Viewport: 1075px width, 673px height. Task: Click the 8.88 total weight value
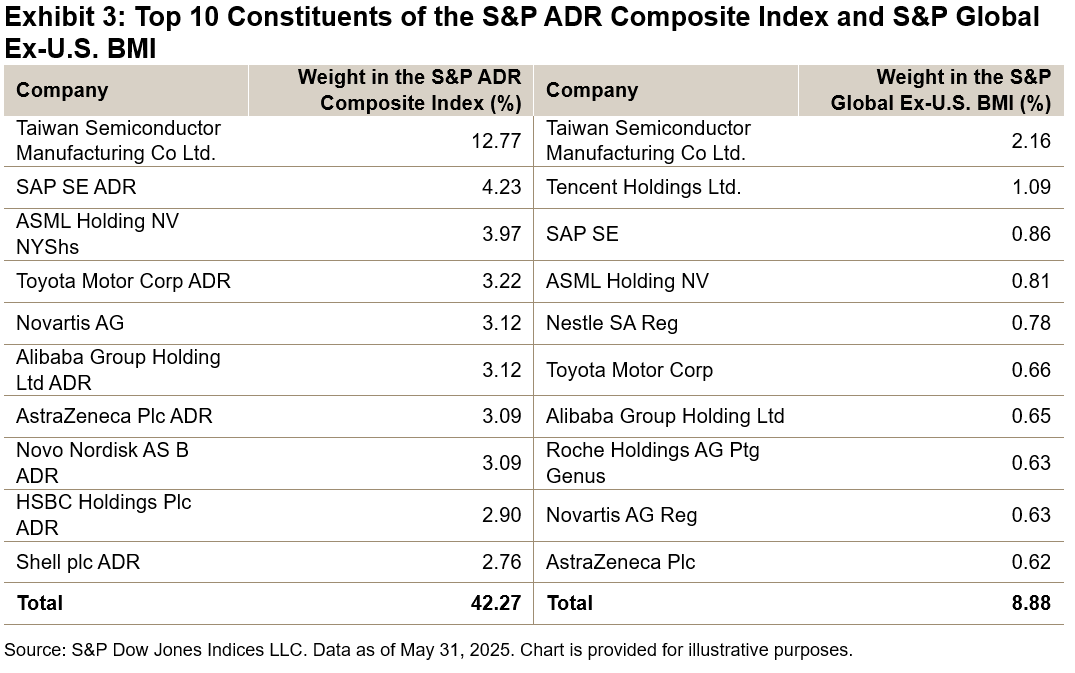(1030, 603)
